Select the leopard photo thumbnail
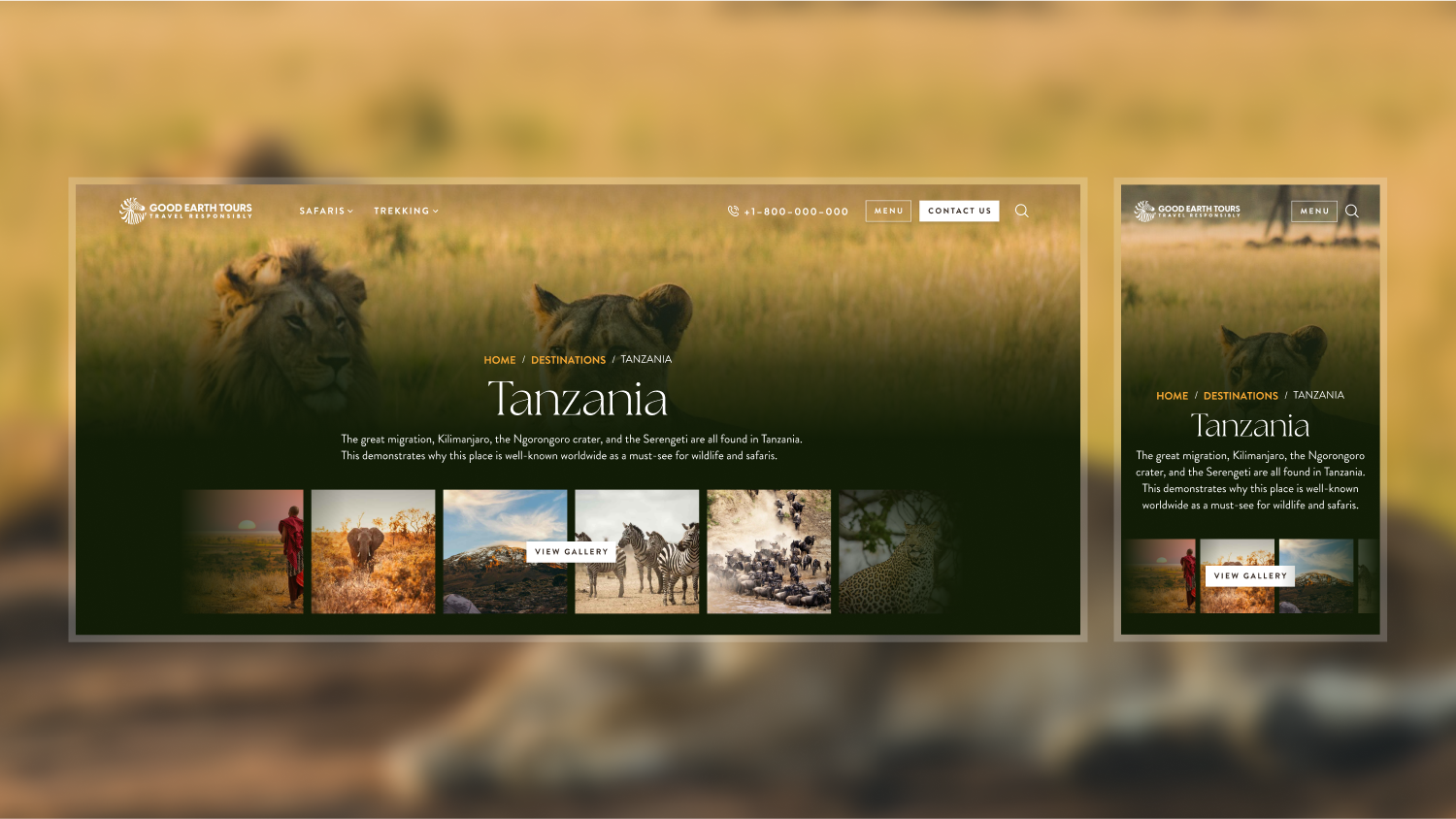The width and height of the screenshot is (1456, 819). [895, 551]
